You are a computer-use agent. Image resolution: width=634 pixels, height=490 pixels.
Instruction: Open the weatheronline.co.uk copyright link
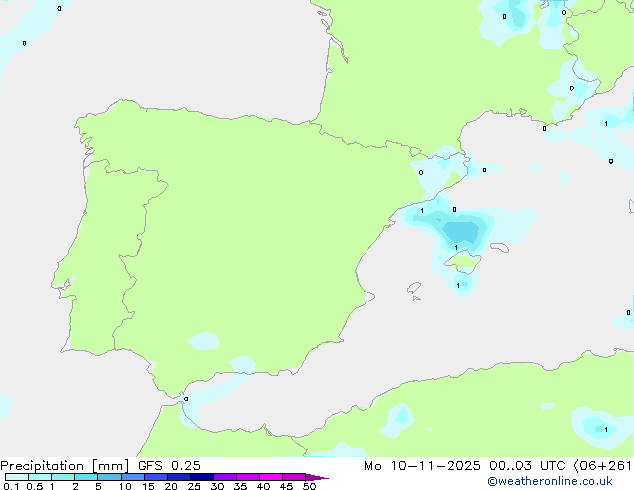point(550,481)
